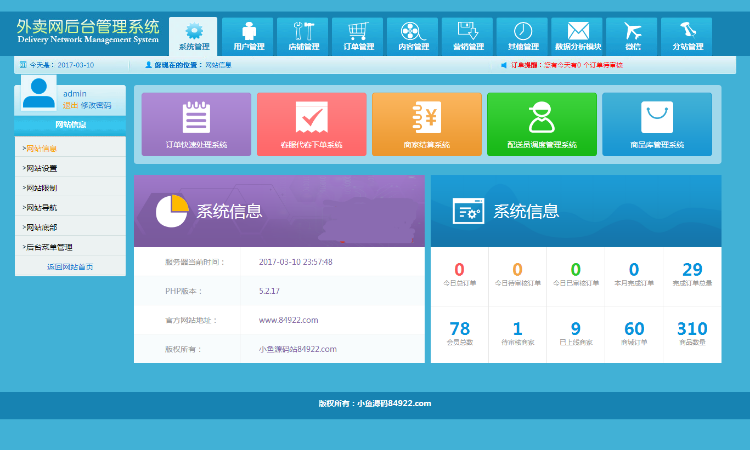The height and width of the screenshot is (450, 750).
Task: Click the 60 orders stat
Action: point(634,333)
